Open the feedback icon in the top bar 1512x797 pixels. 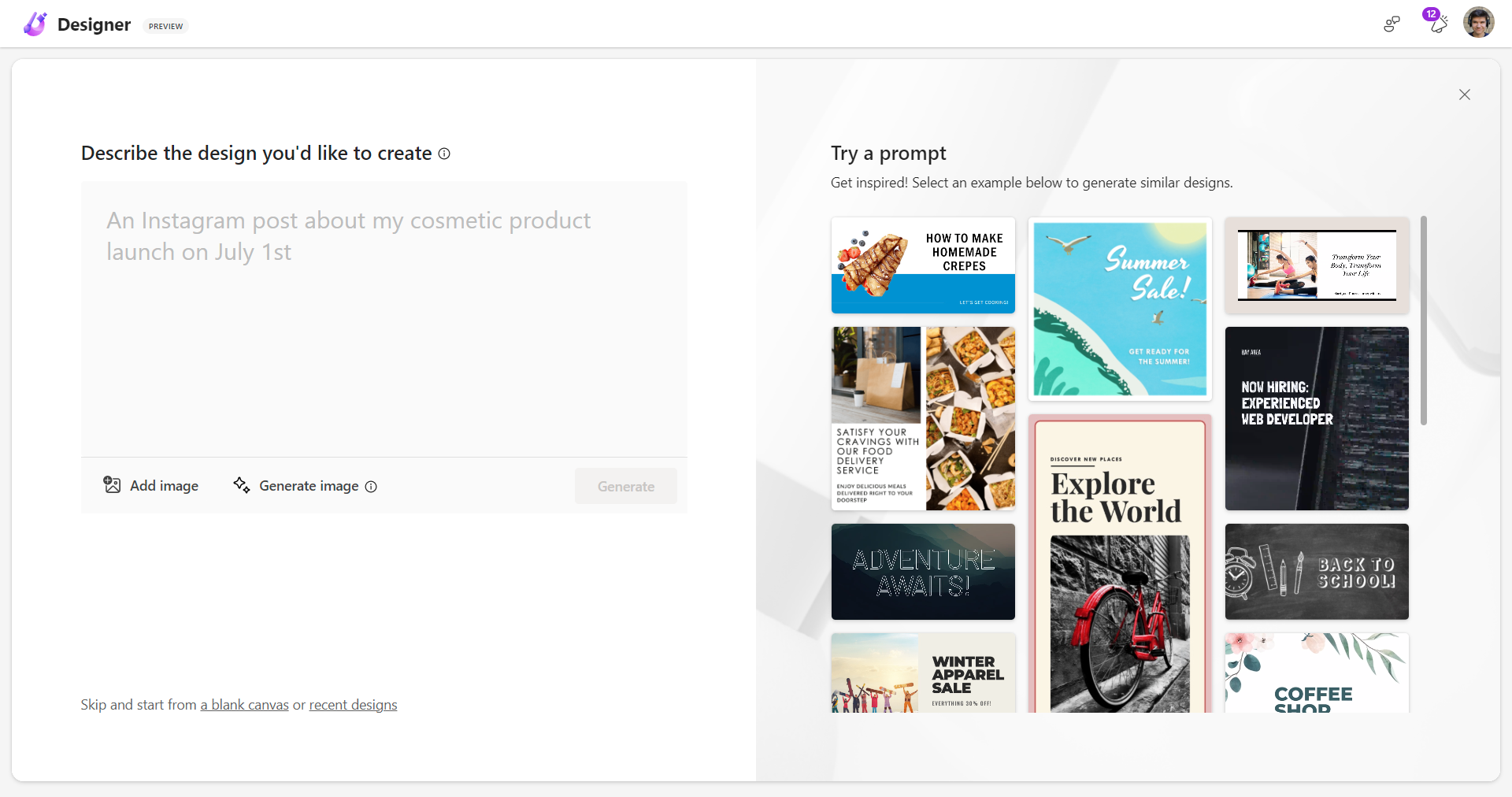point(1391,24)
